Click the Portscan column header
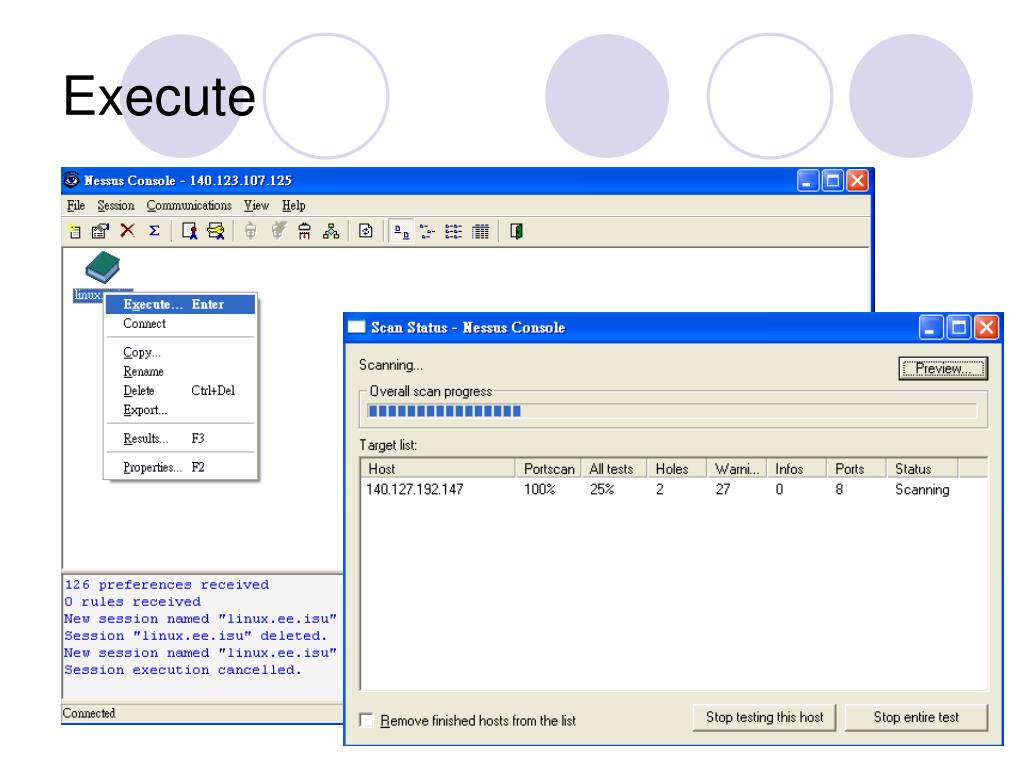The width and height of the screenshot is (1024, 768). click(549, 468)
